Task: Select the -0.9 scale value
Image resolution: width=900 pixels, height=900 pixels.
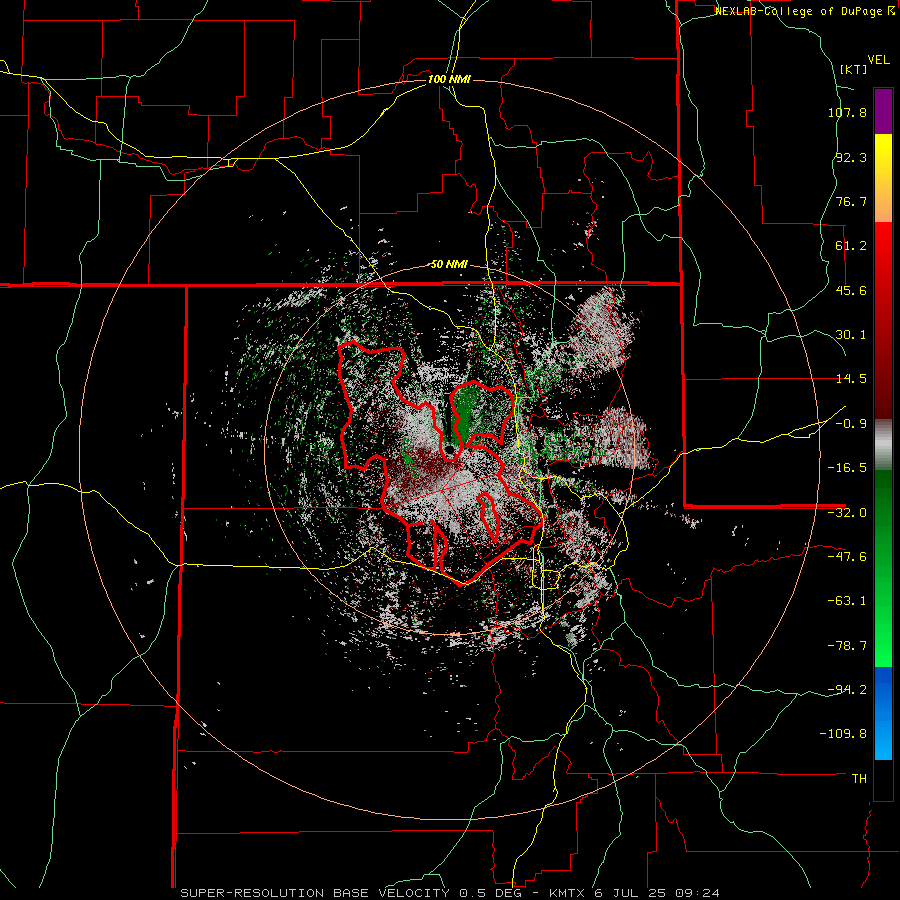Action: pyautogui.click(x=851, y=424)
